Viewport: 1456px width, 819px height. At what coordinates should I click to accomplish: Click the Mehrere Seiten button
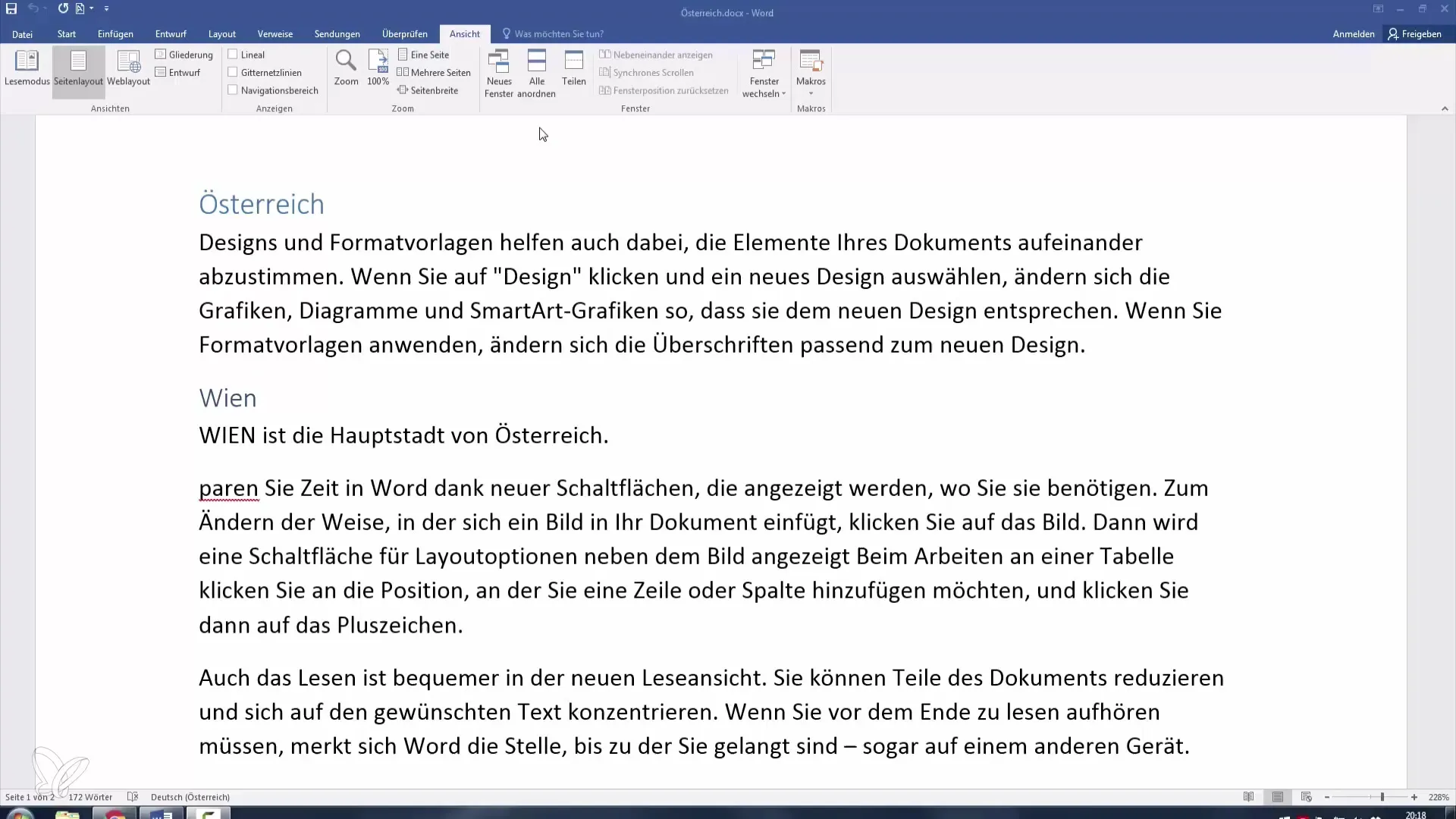tap(434, 72)
